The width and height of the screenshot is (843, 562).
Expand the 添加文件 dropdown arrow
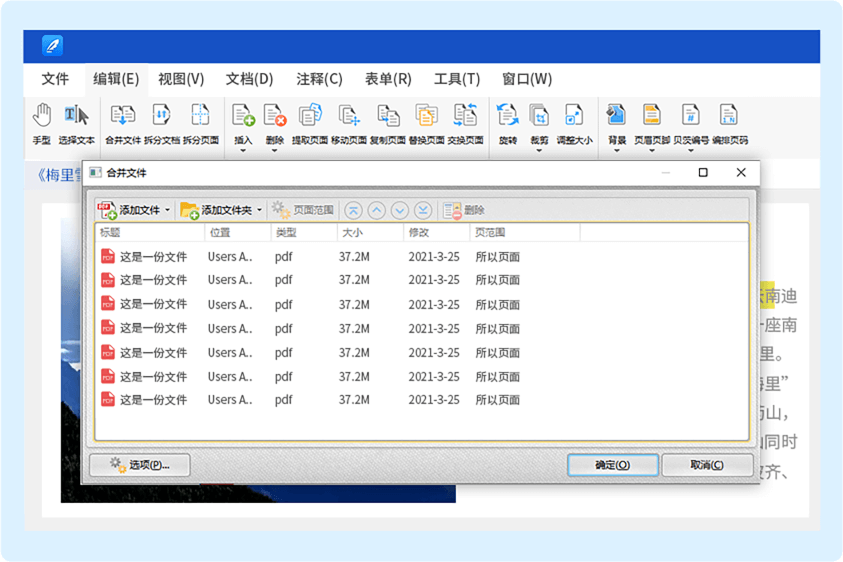pos(167,210)
